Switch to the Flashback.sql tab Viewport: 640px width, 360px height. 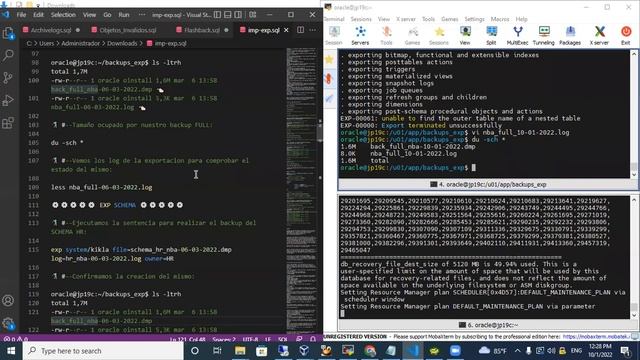(202, 30)
